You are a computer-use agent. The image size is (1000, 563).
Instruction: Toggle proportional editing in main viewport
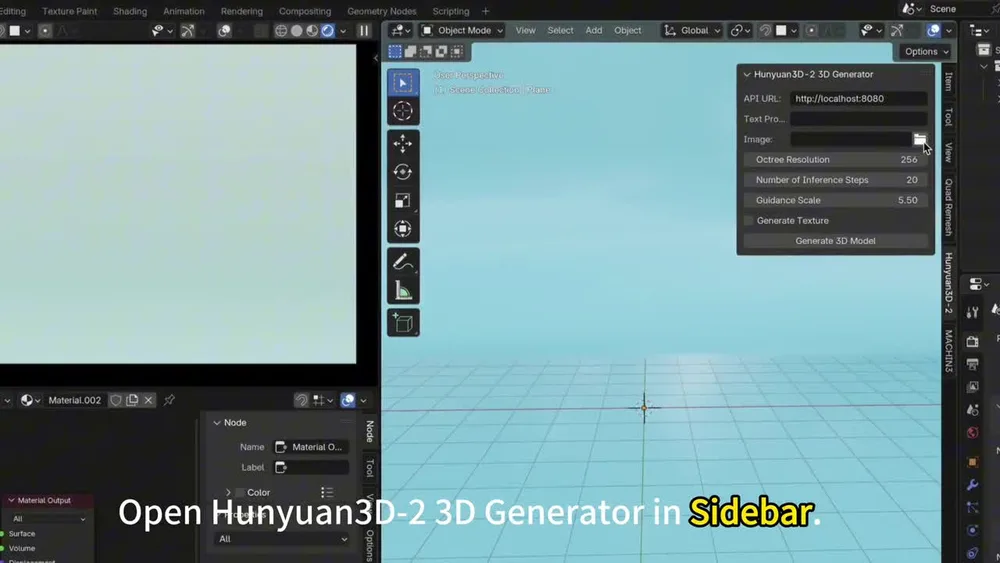coord(811,30)
